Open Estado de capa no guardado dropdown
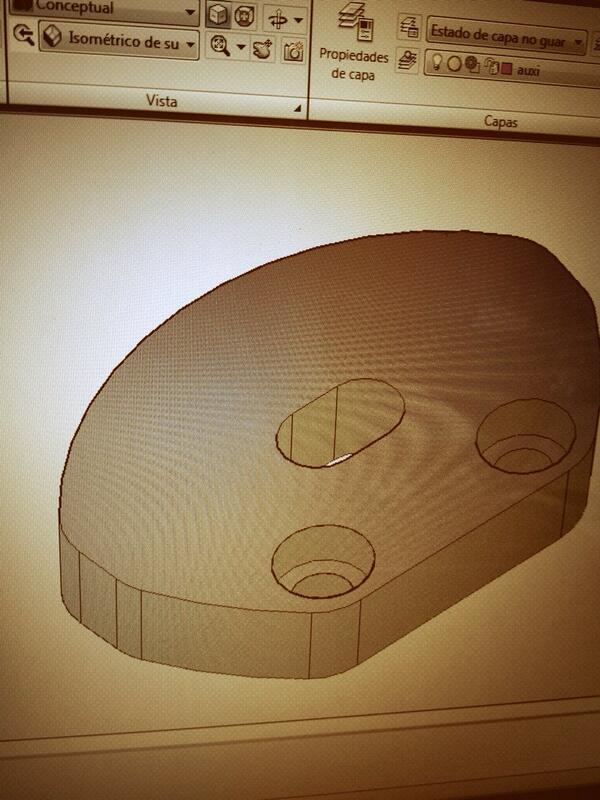Screen dimensions: 600x800 (x=507, y=36)
